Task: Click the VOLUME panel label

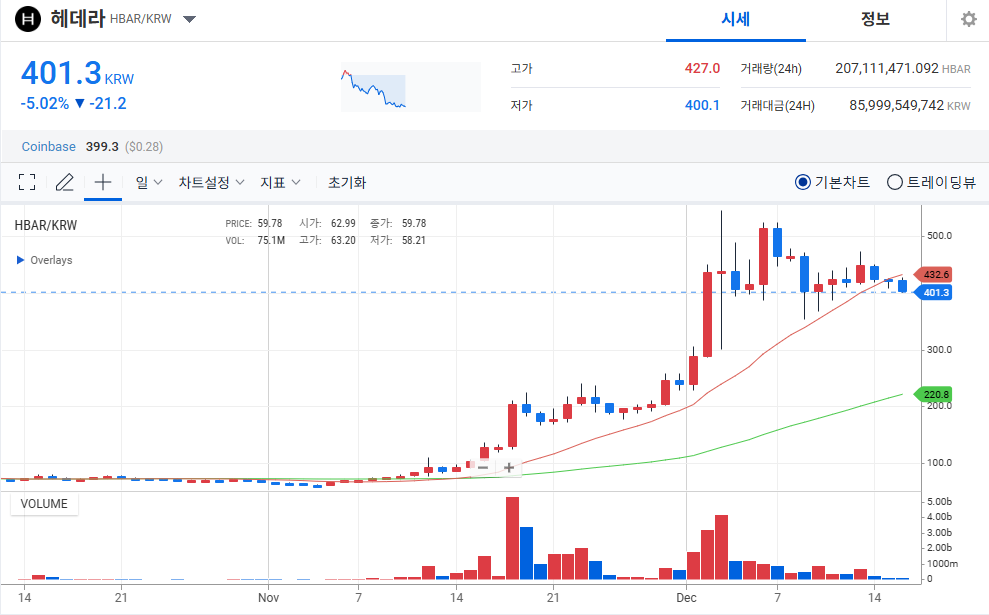Action: click(44, 504)
